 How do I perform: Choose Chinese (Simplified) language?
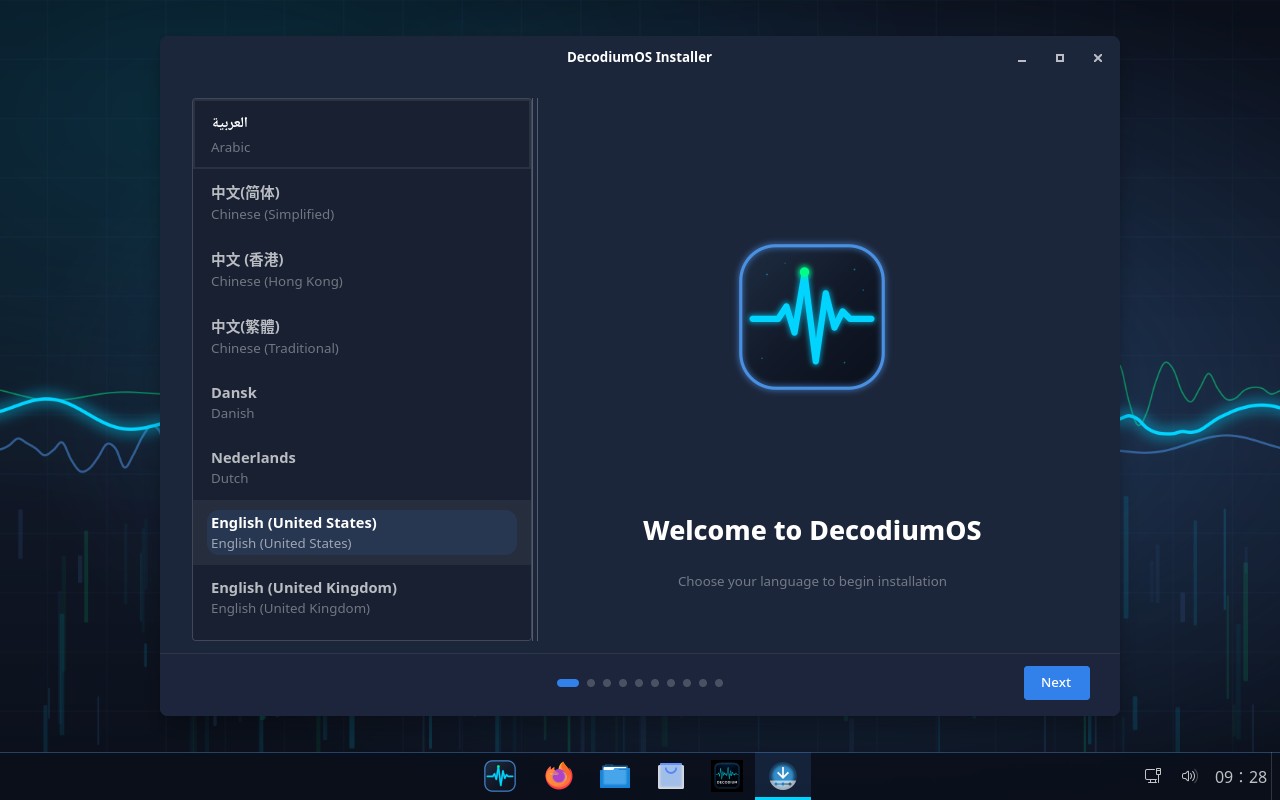point(362,202)
